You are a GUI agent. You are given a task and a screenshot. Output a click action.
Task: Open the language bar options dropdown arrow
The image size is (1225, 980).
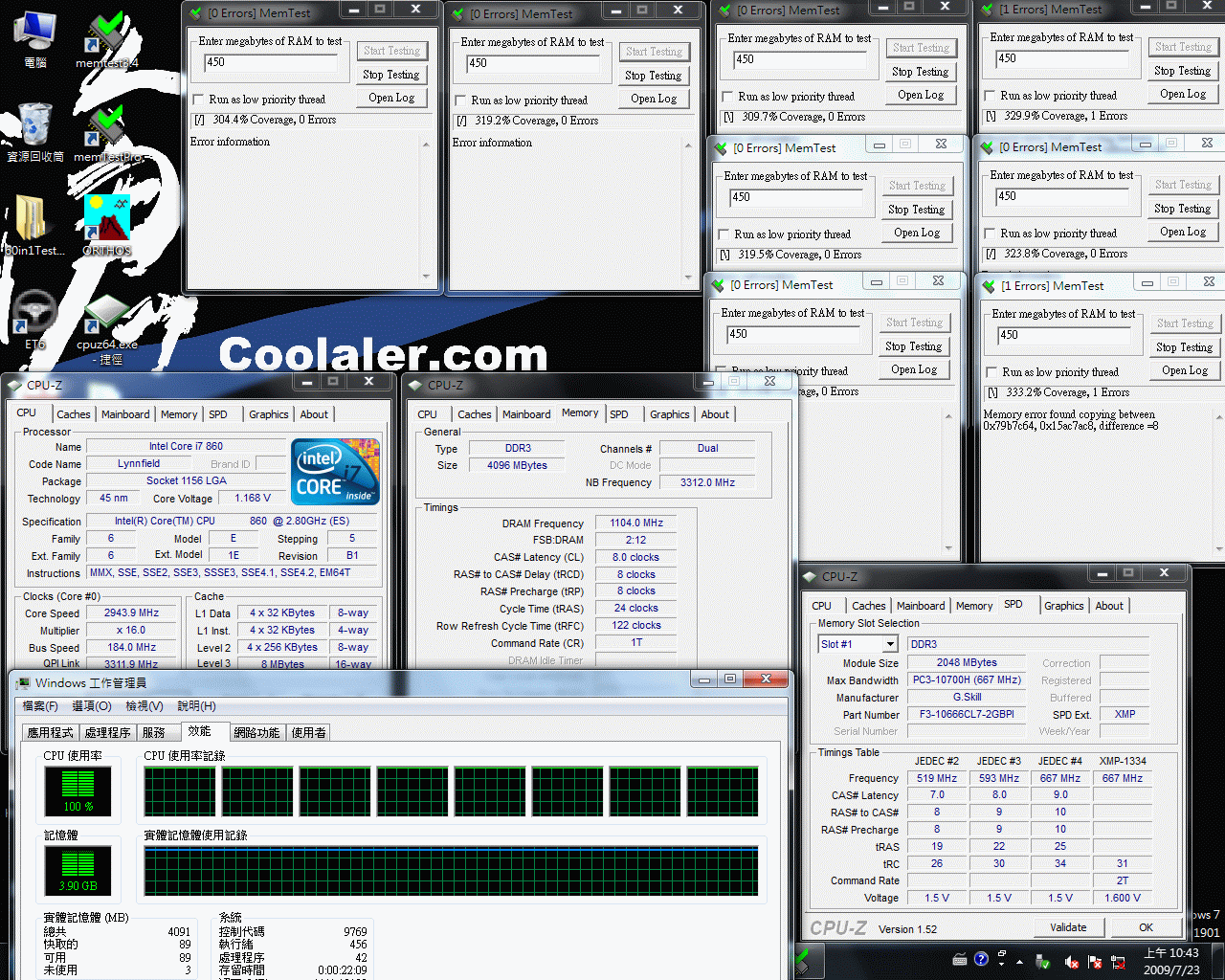pos(1002,965)
